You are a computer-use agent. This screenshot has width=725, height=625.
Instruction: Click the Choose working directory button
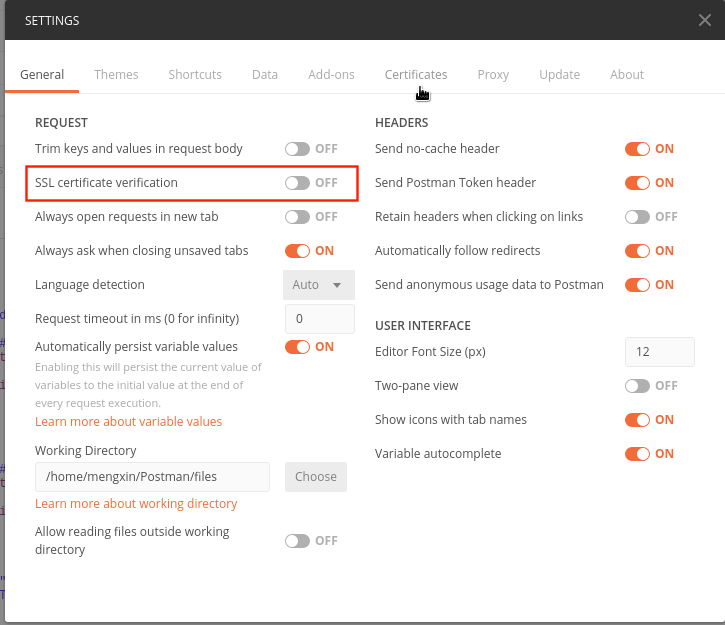(316, 477)
